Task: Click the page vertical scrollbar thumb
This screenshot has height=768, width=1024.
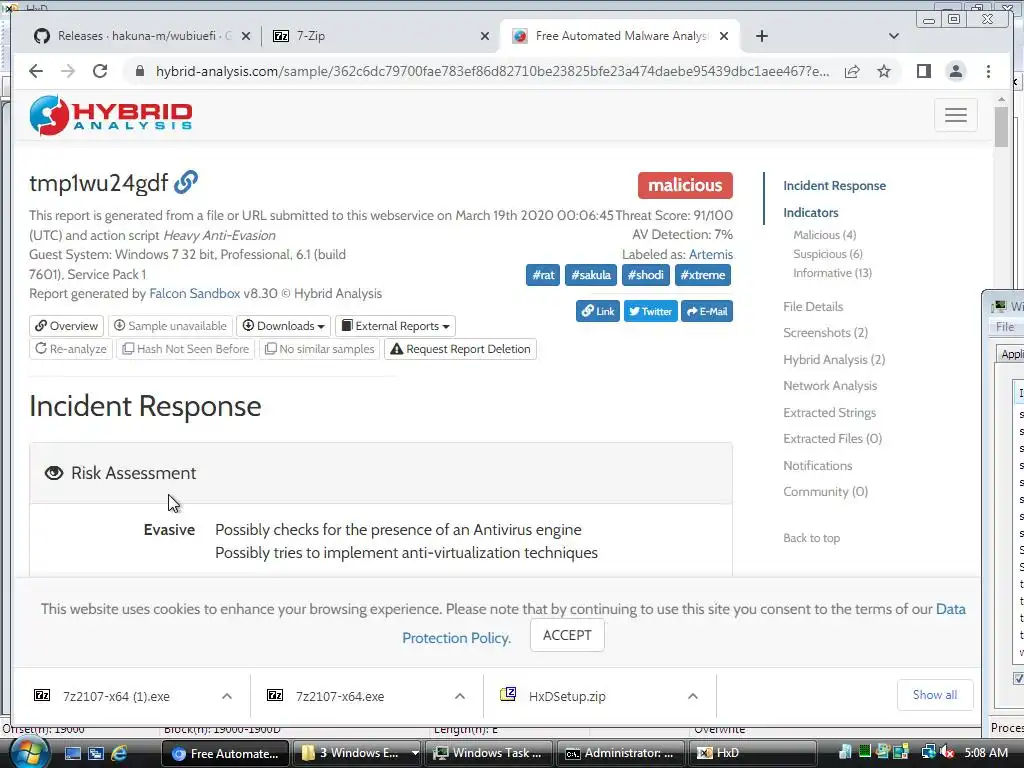Action: tap(1001, 127)
